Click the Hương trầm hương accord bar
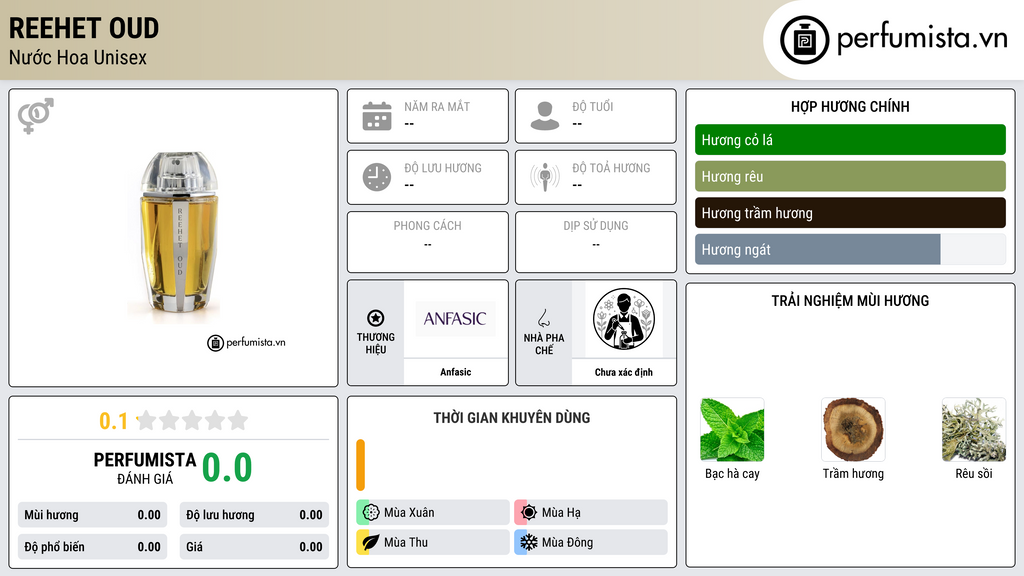The height and width of the screenshot is (576, 1024). click(850, 213)
